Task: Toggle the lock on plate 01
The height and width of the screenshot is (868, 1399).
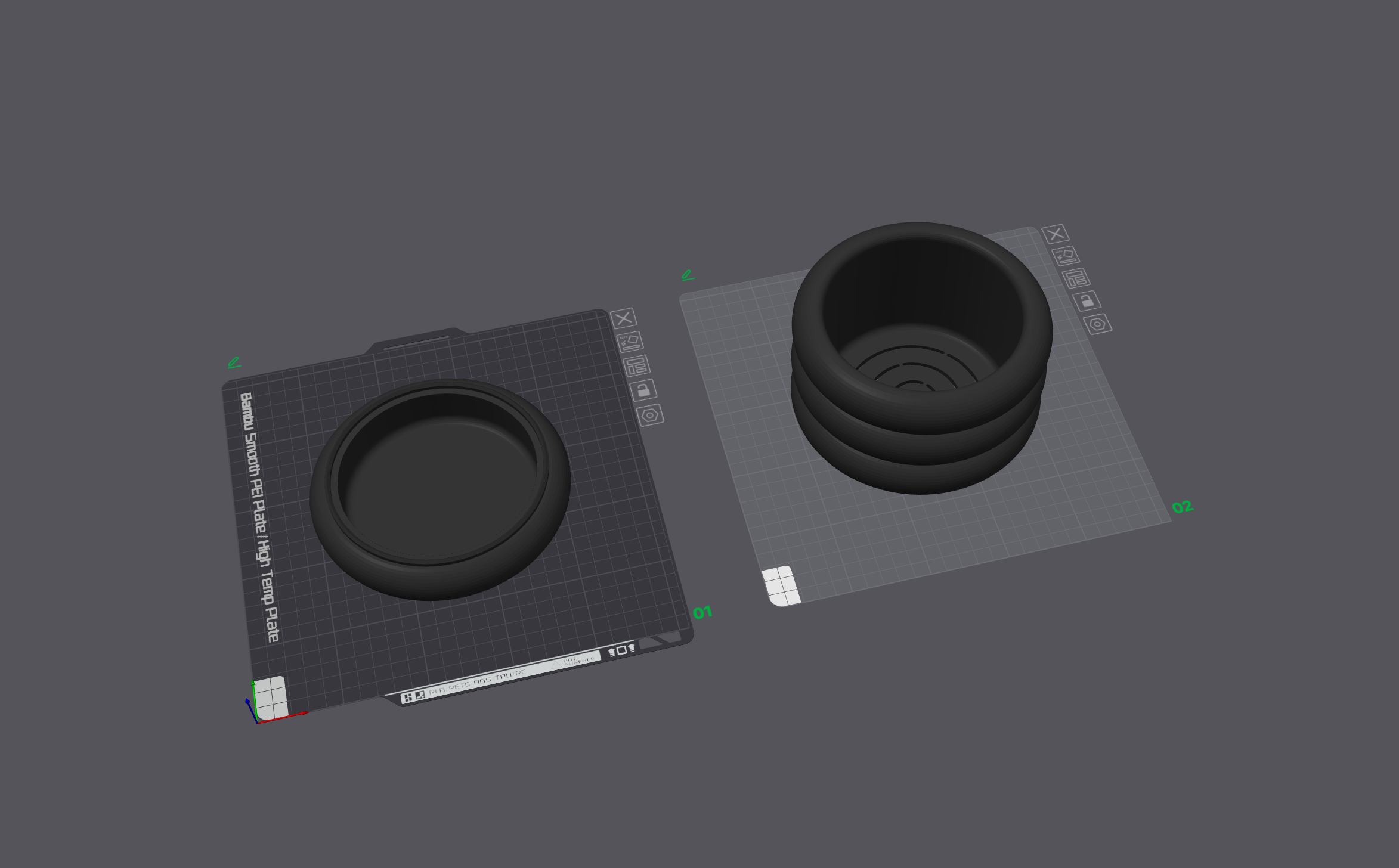Action: [643, 390]
